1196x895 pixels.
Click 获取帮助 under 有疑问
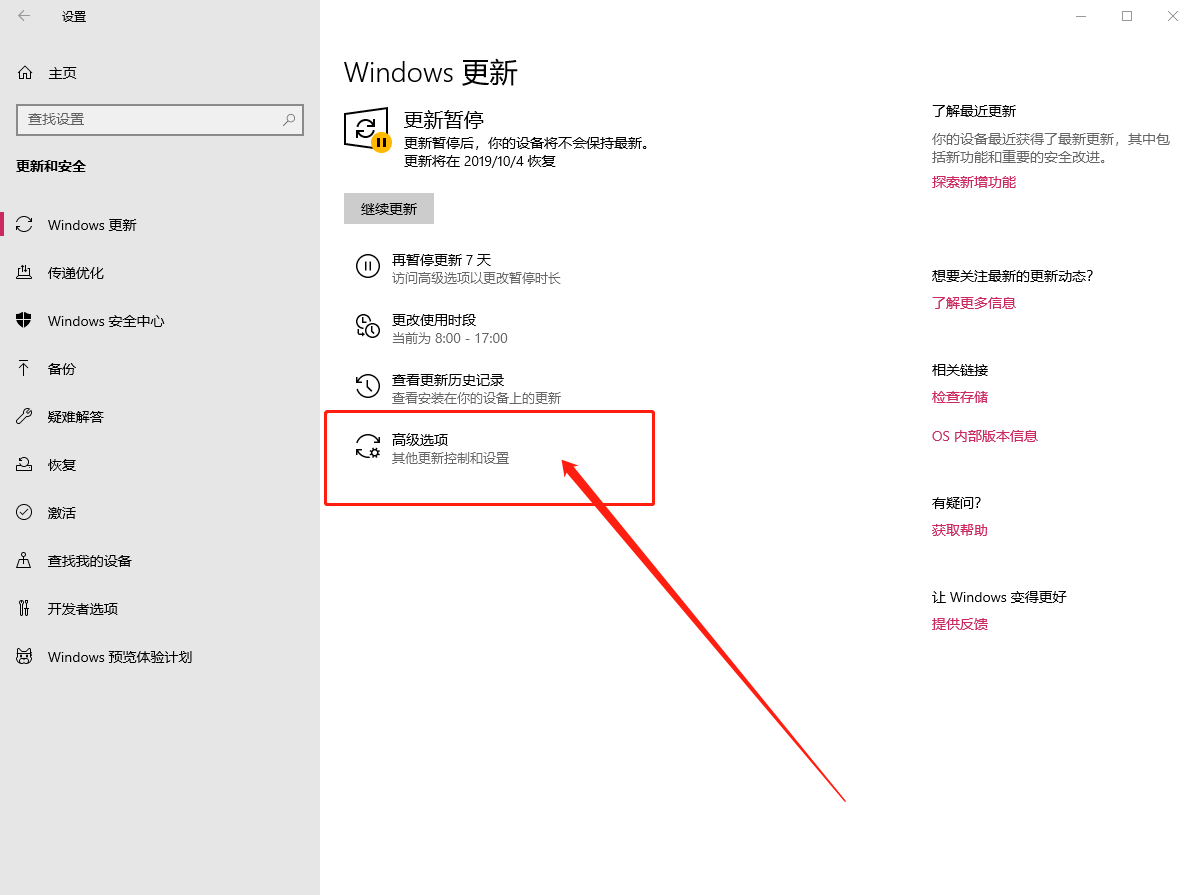(x=958, y=529)
